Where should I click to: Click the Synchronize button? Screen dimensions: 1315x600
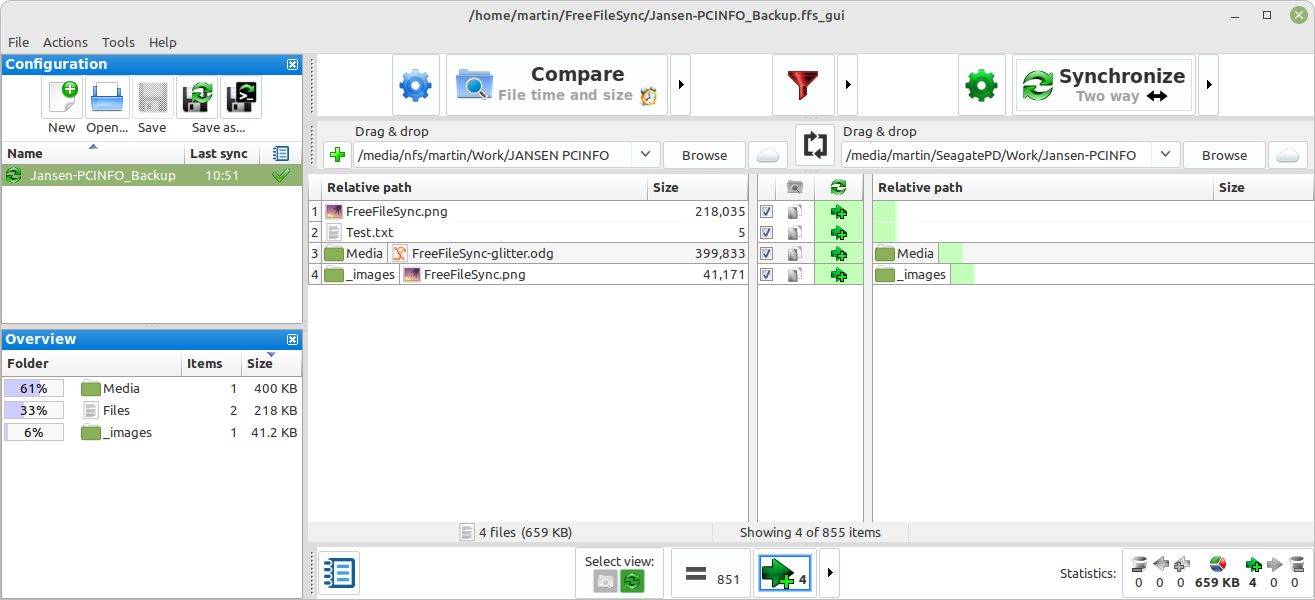tap(1104, 85)
